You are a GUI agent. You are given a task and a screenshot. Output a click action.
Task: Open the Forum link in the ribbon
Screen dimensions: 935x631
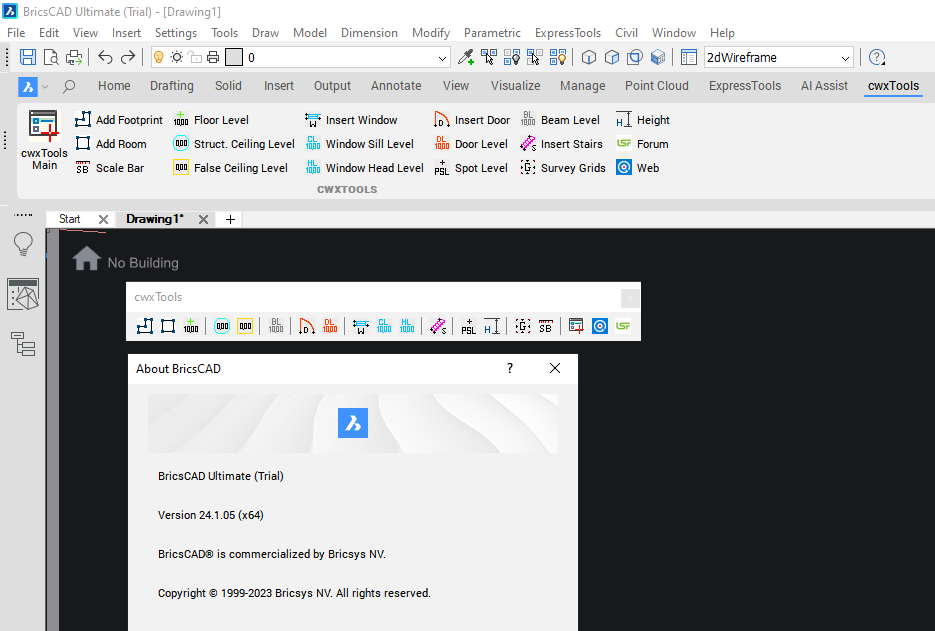coord(642,144)
